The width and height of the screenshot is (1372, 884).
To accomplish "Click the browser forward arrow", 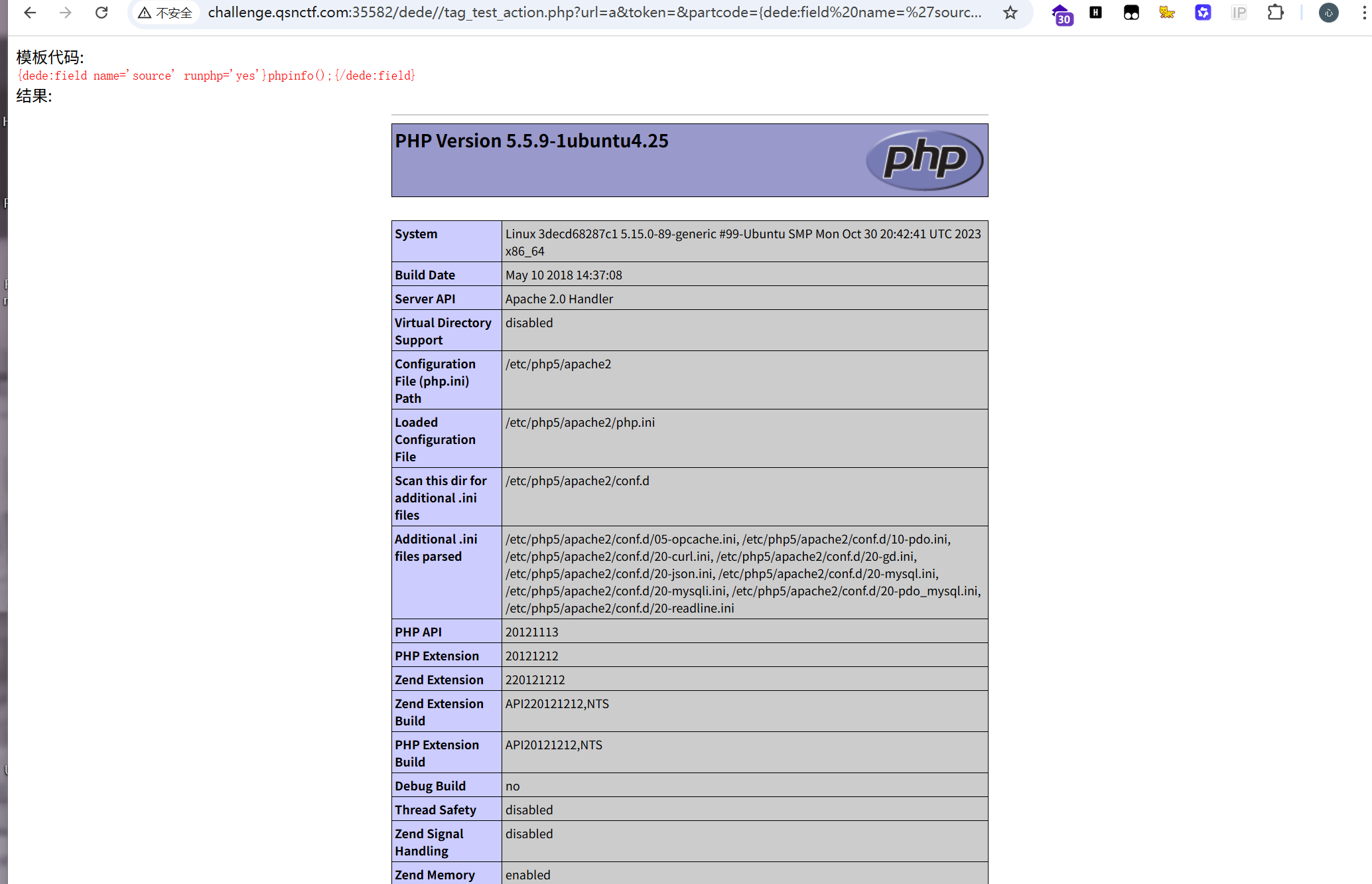I will pyautogui.click(x=65, y=13).
